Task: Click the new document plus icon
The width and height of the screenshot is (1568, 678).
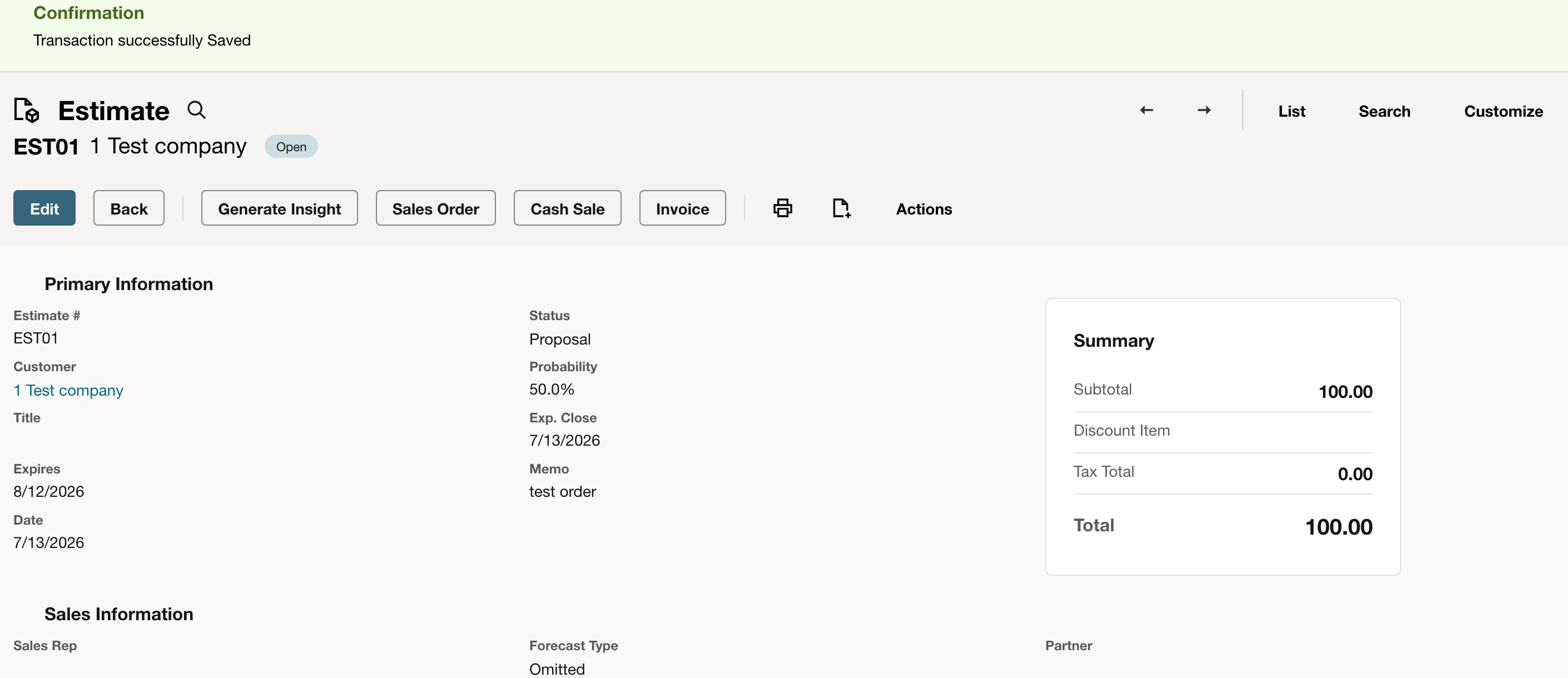Action: [841, 208]
